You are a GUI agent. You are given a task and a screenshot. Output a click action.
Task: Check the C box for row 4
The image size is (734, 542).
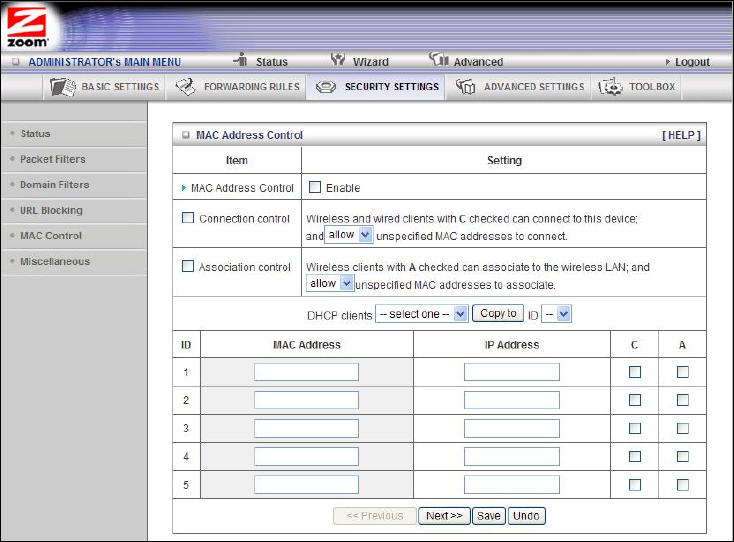coord(635,456)
